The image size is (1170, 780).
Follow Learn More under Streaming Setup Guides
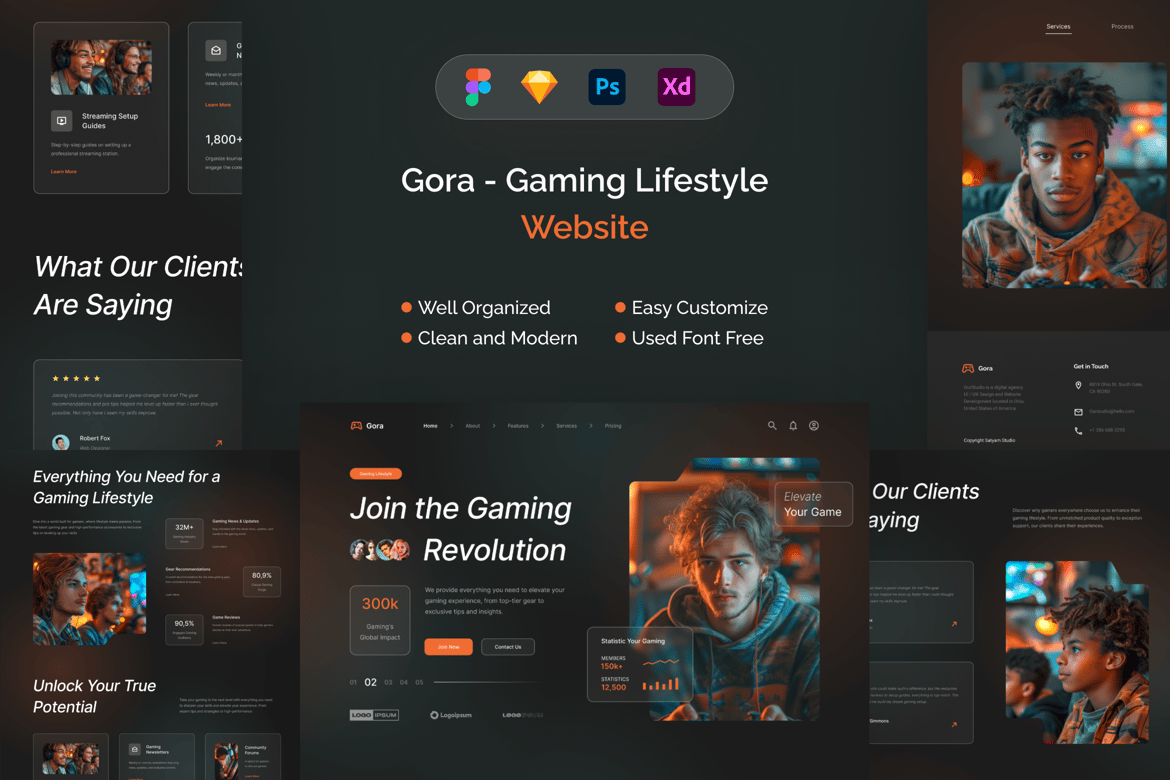[x=63, y=172]
